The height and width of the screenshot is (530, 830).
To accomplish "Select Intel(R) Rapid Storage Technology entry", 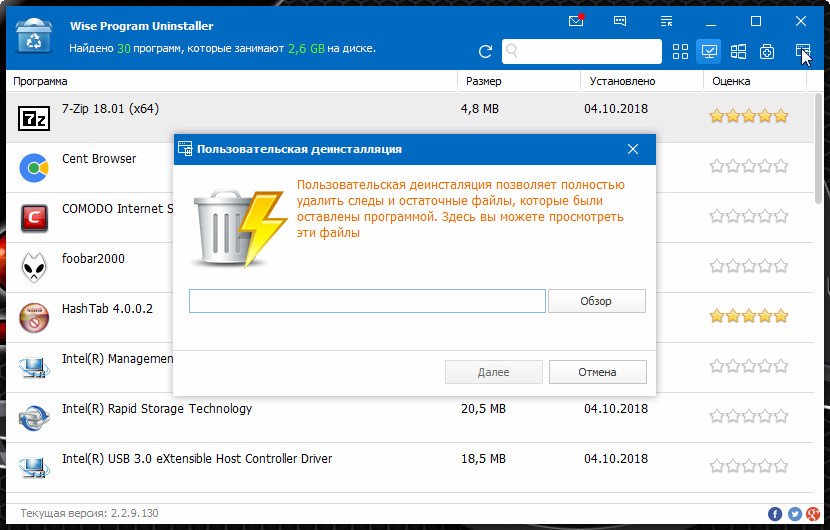I will click(157, 409).
